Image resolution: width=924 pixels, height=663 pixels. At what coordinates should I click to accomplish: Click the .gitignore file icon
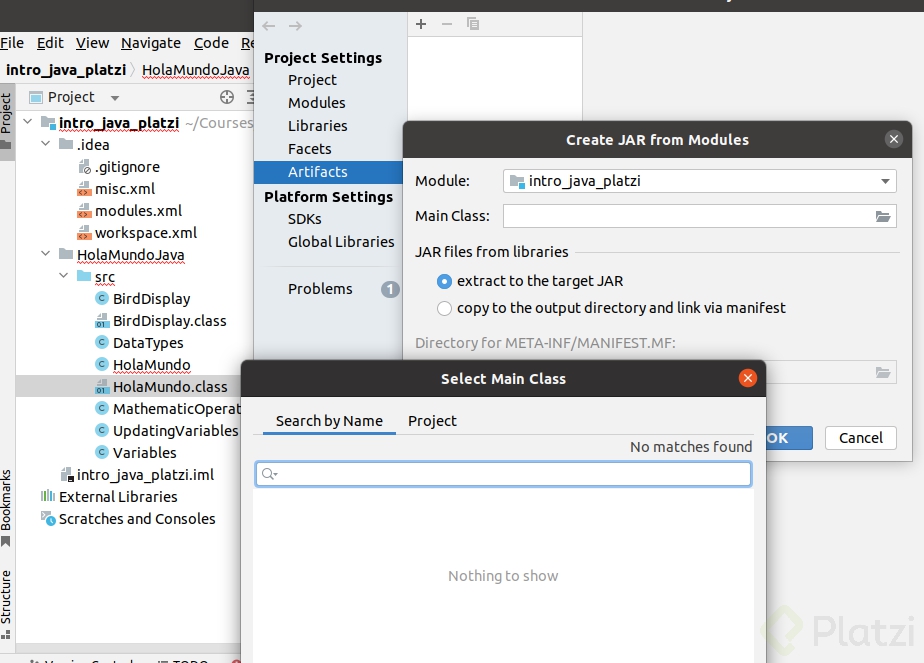84,167
